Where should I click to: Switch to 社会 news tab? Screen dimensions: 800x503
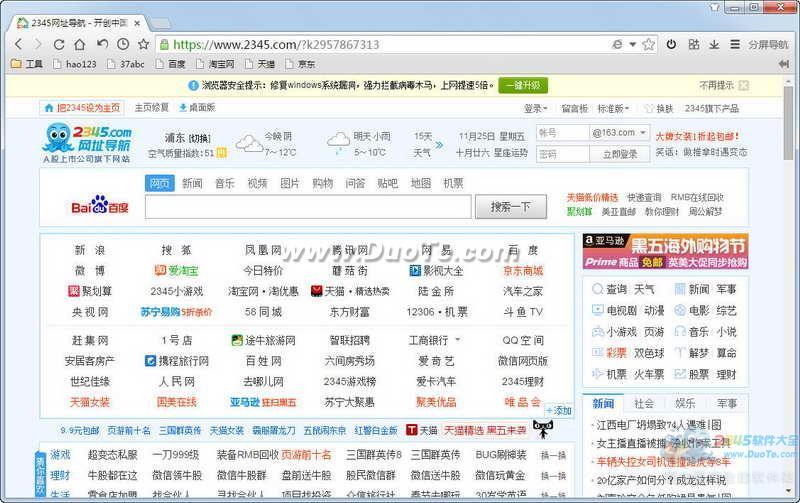[x=644, y=404]
